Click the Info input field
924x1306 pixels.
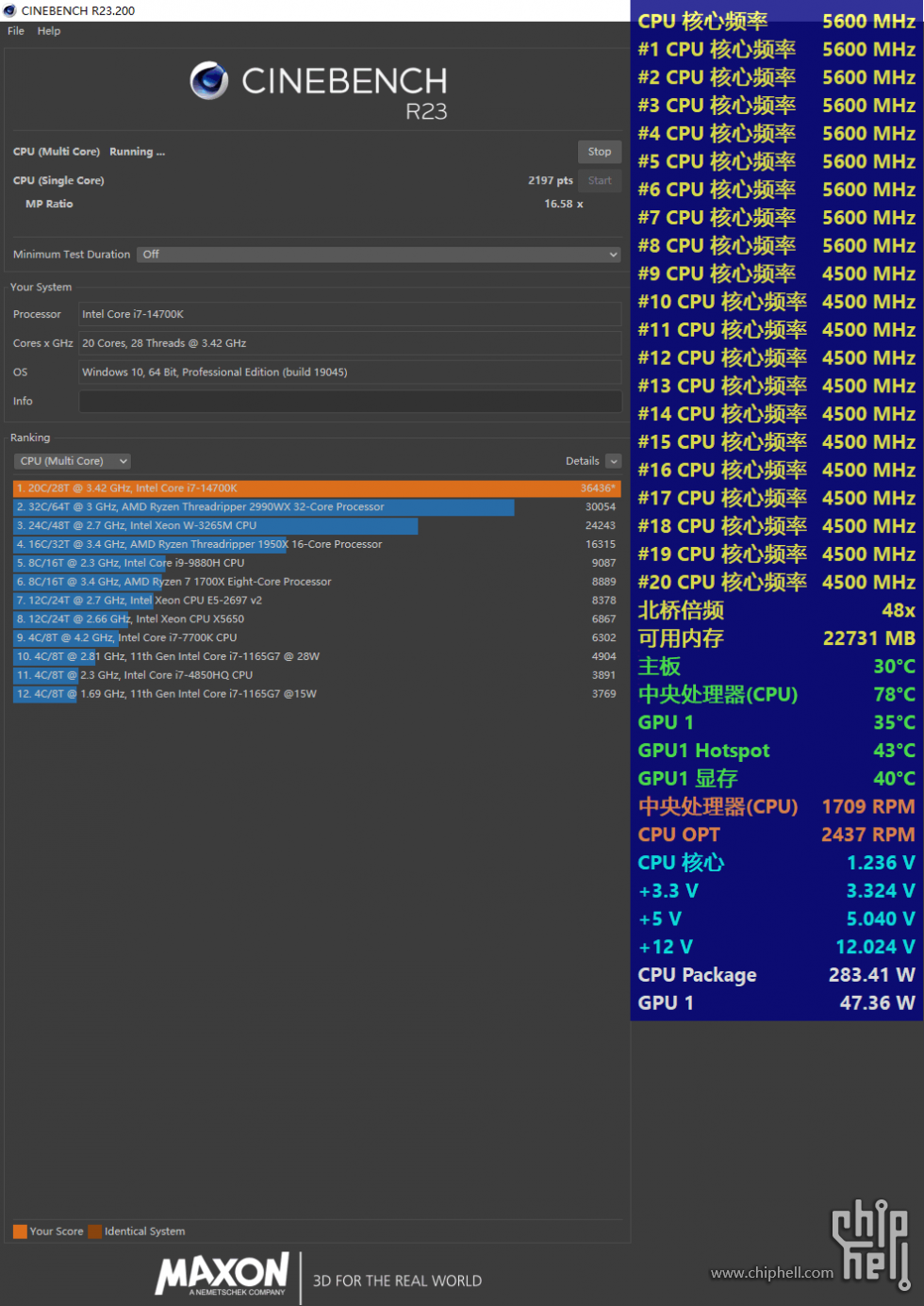click(x=350, y=402)
